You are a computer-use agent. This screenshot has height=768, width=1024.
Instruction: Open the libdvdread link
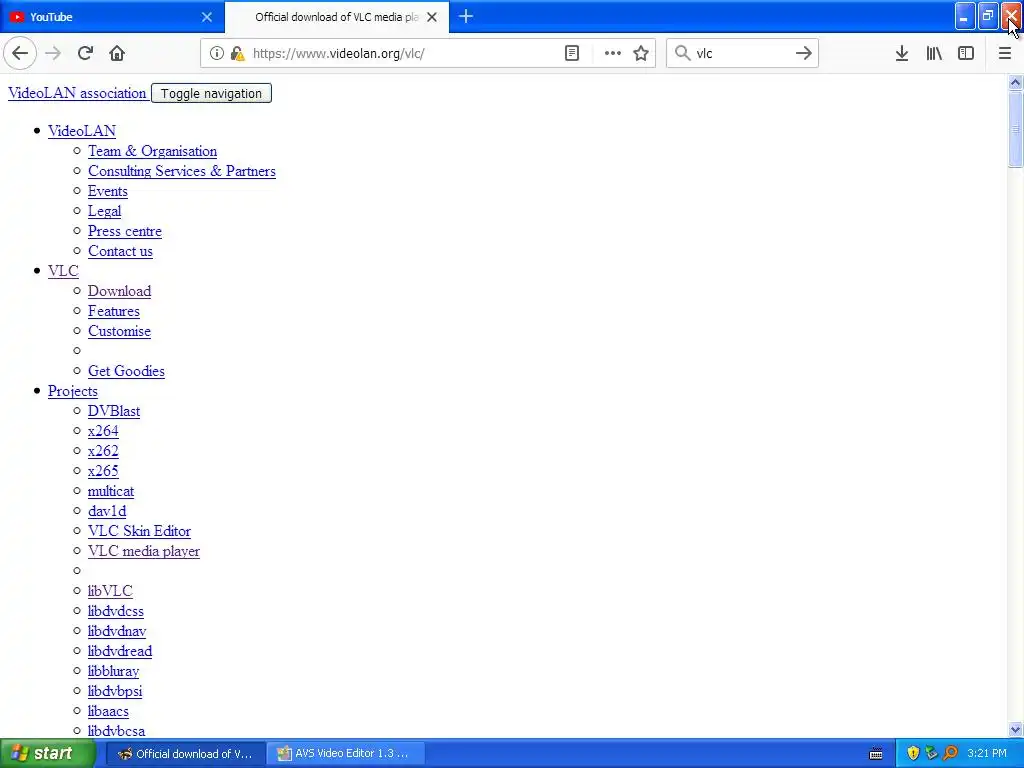(120, 651)
